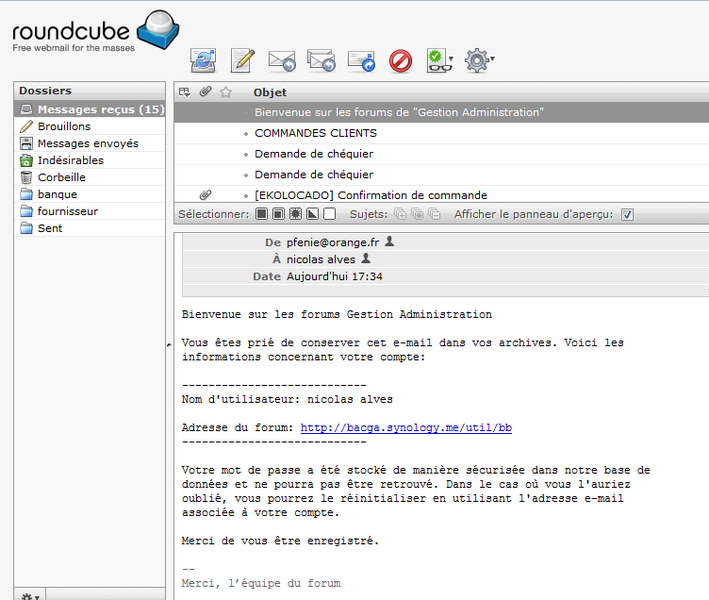This screenshot has height=600, width=709.
Task: Click date text Aujourd'hui 17:34
Action: coord(335,277)
